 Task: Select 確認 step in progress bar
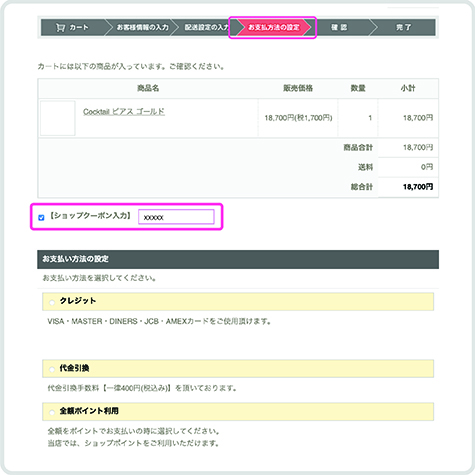339,27
